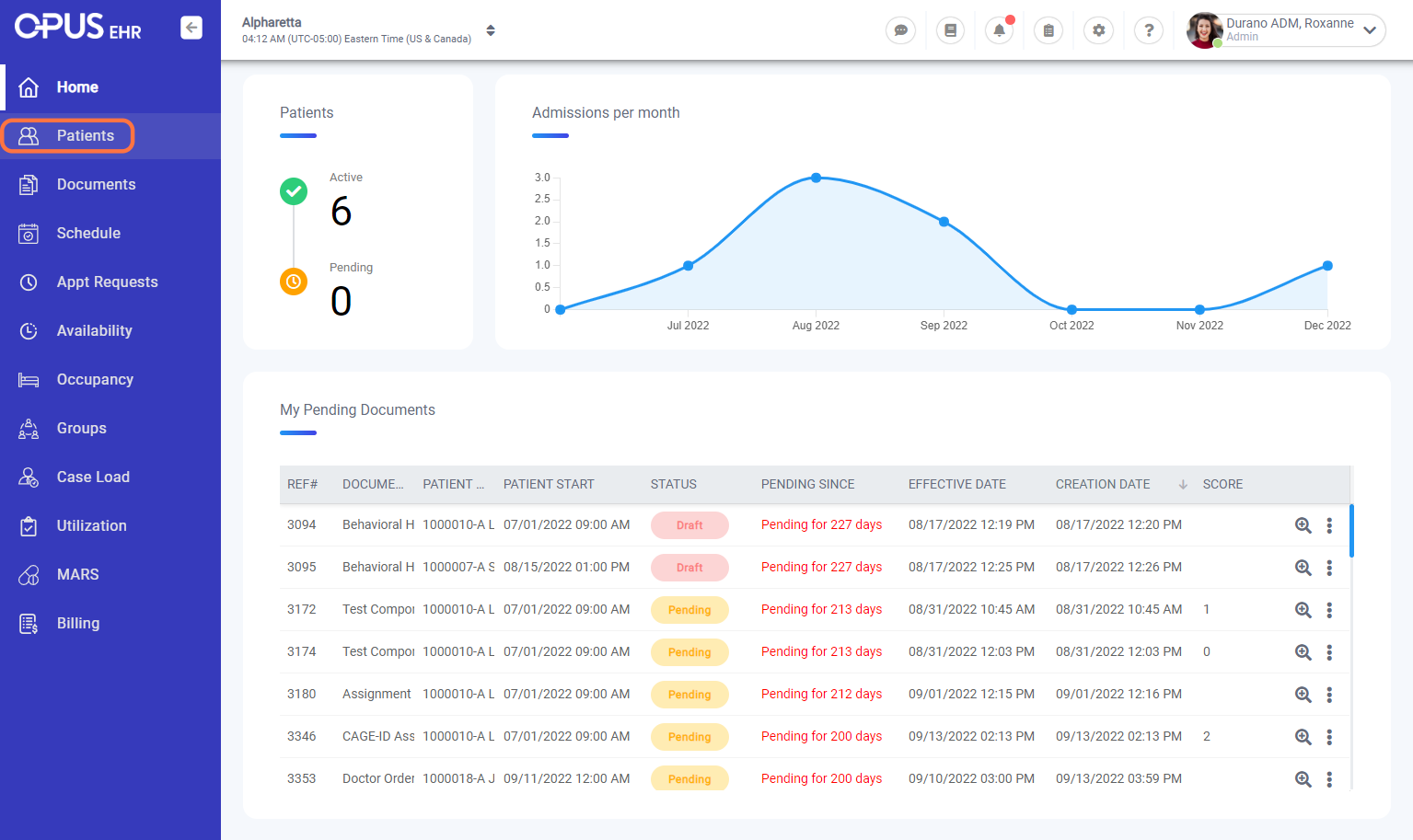This screenshot has height=840, width=1413.
Task: Open more options for document 3353
Action: [x=1329, y=779]
